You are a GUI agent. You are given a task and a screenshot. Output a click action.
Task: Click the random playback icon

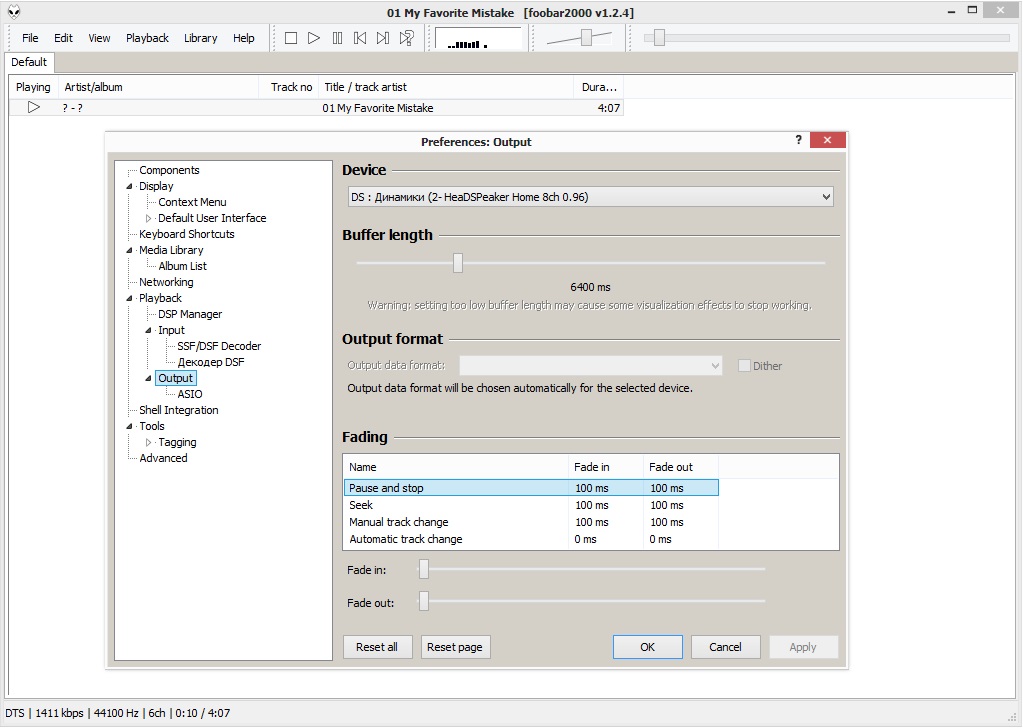point(406,38)
